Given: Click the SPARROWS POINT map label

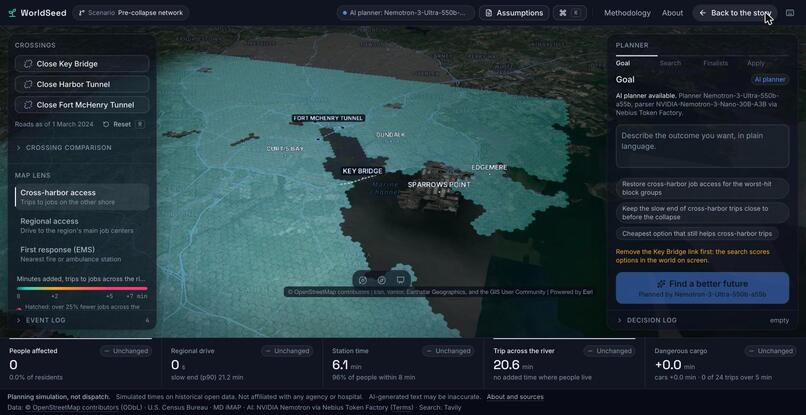Looking at the screenshot, I should [x=439, y=185].
